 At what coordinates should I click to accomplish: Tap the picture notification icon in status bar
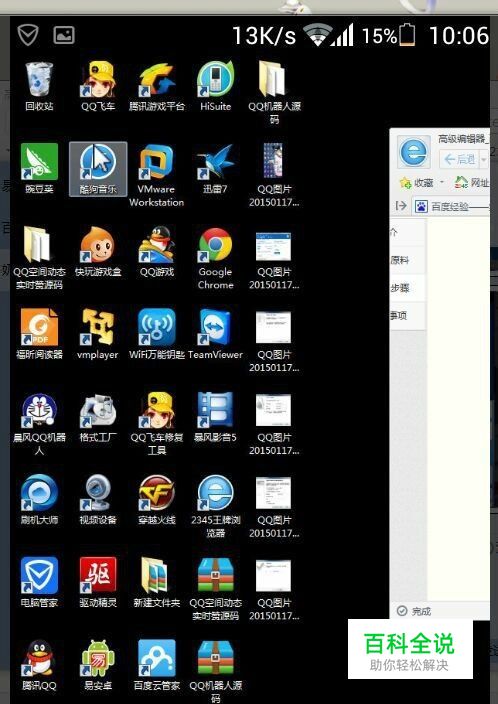pyautogui.click(x=64, y=35)
